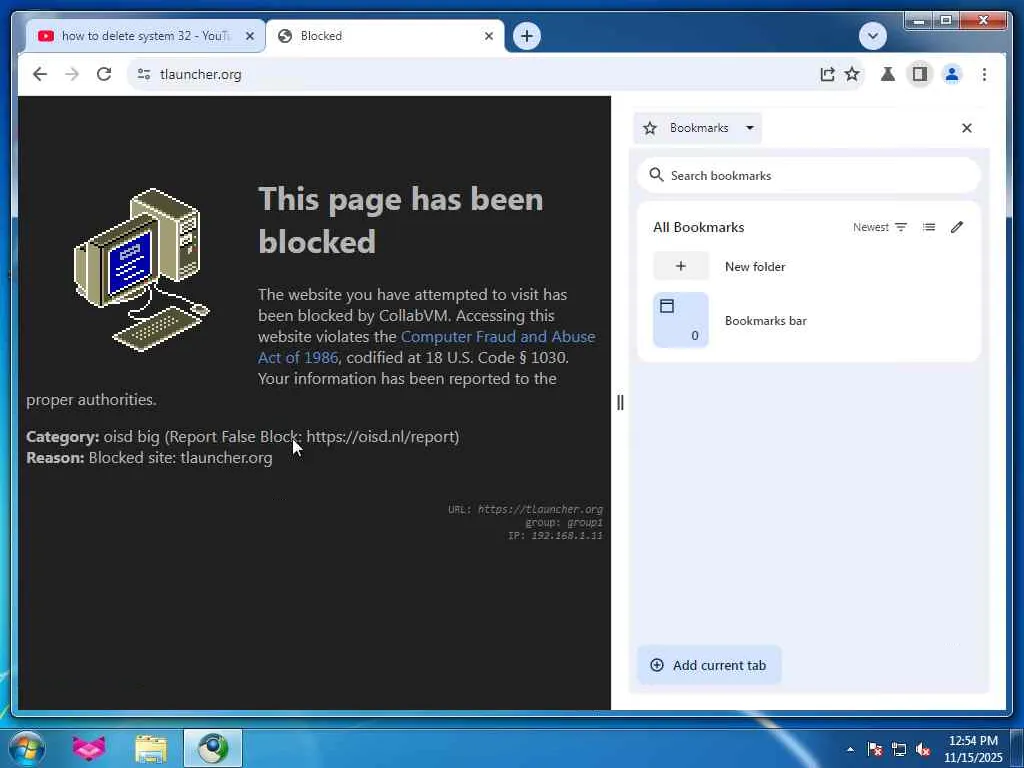
Task: Bookmark this tab with the star icon
Action: coord(852,74)
